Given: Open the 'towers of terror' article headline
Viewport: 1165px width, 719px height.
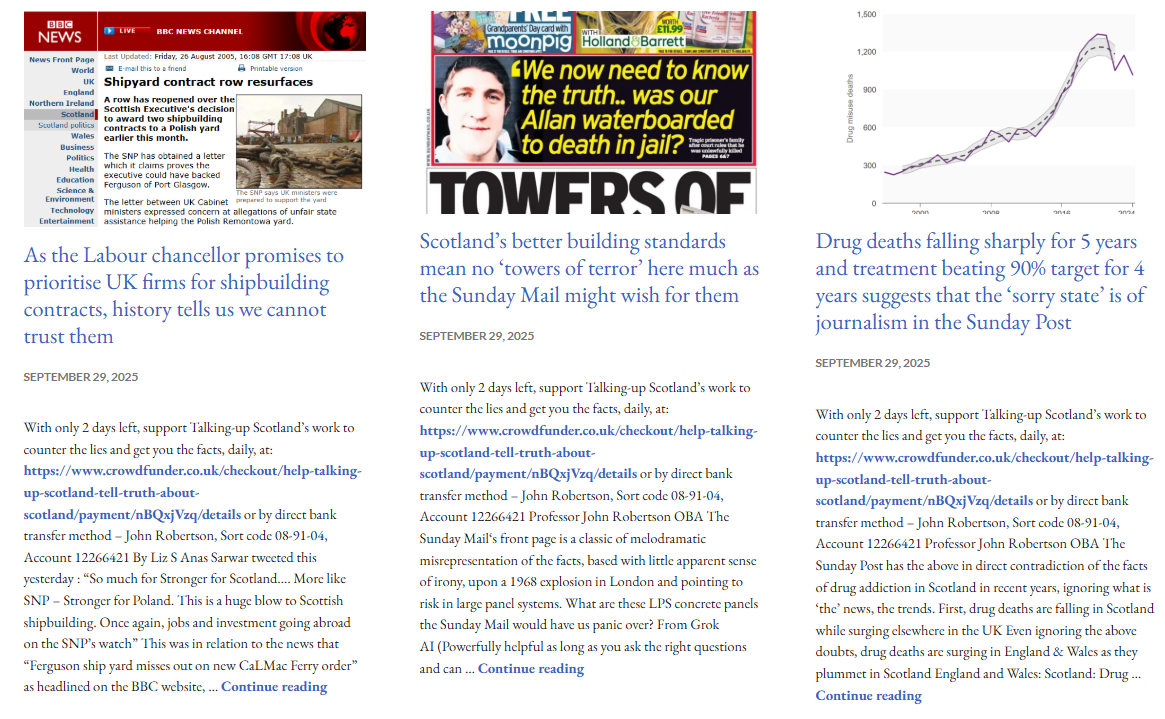Looking at the screenshot, I should [x=589, y=268].
